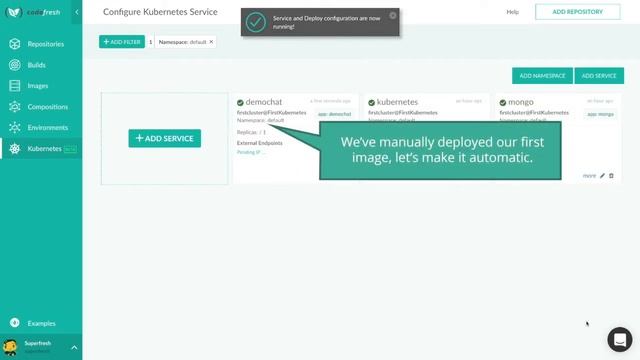This screenshot has height=360, width=640.
Task: Open Repositories in the sidebar
Action: [x=46, y=44]
